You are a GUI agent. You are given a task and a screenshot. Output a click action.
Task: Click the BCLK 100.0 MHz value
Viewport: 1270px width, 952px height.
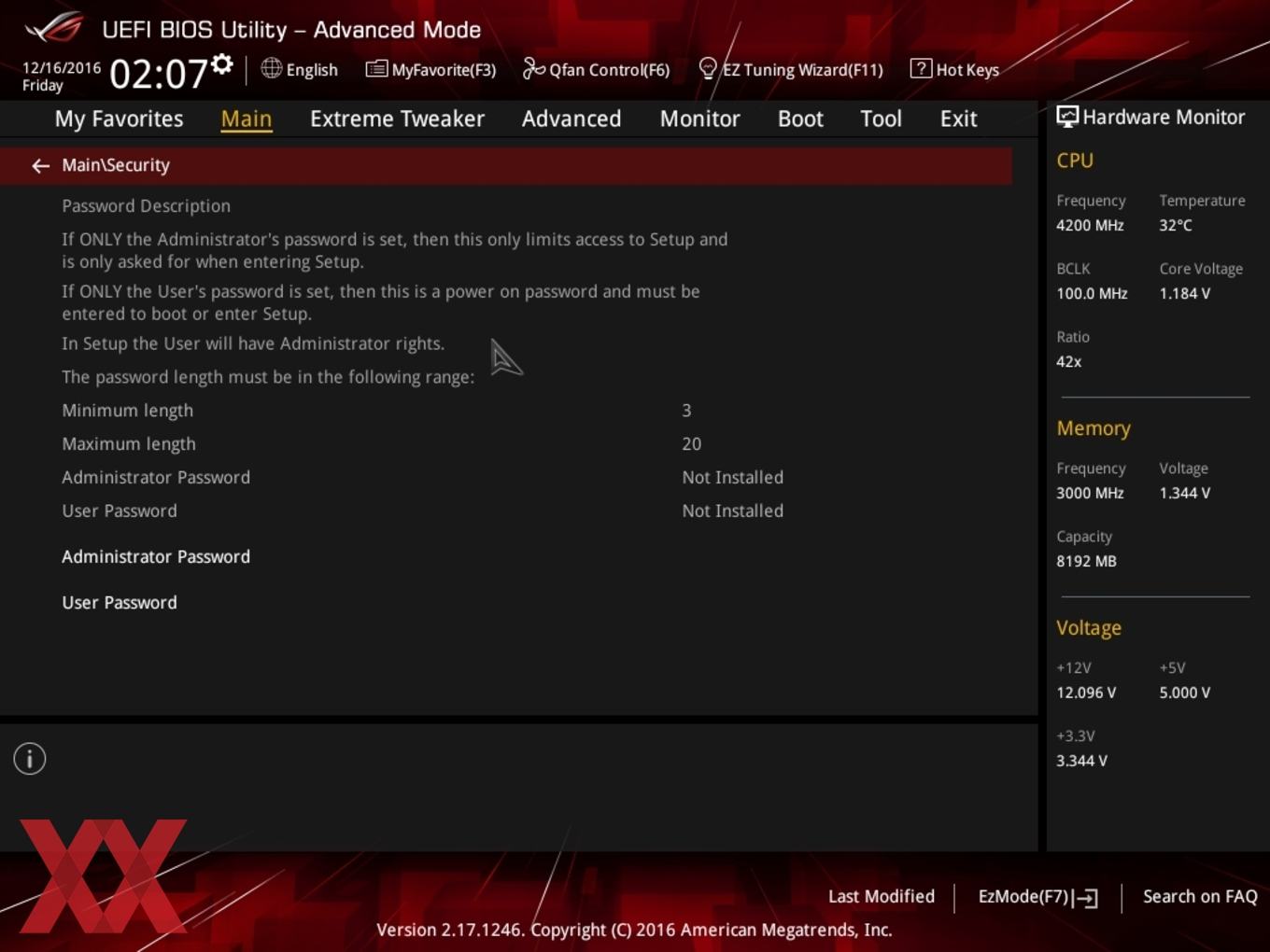pos(1092,293)
